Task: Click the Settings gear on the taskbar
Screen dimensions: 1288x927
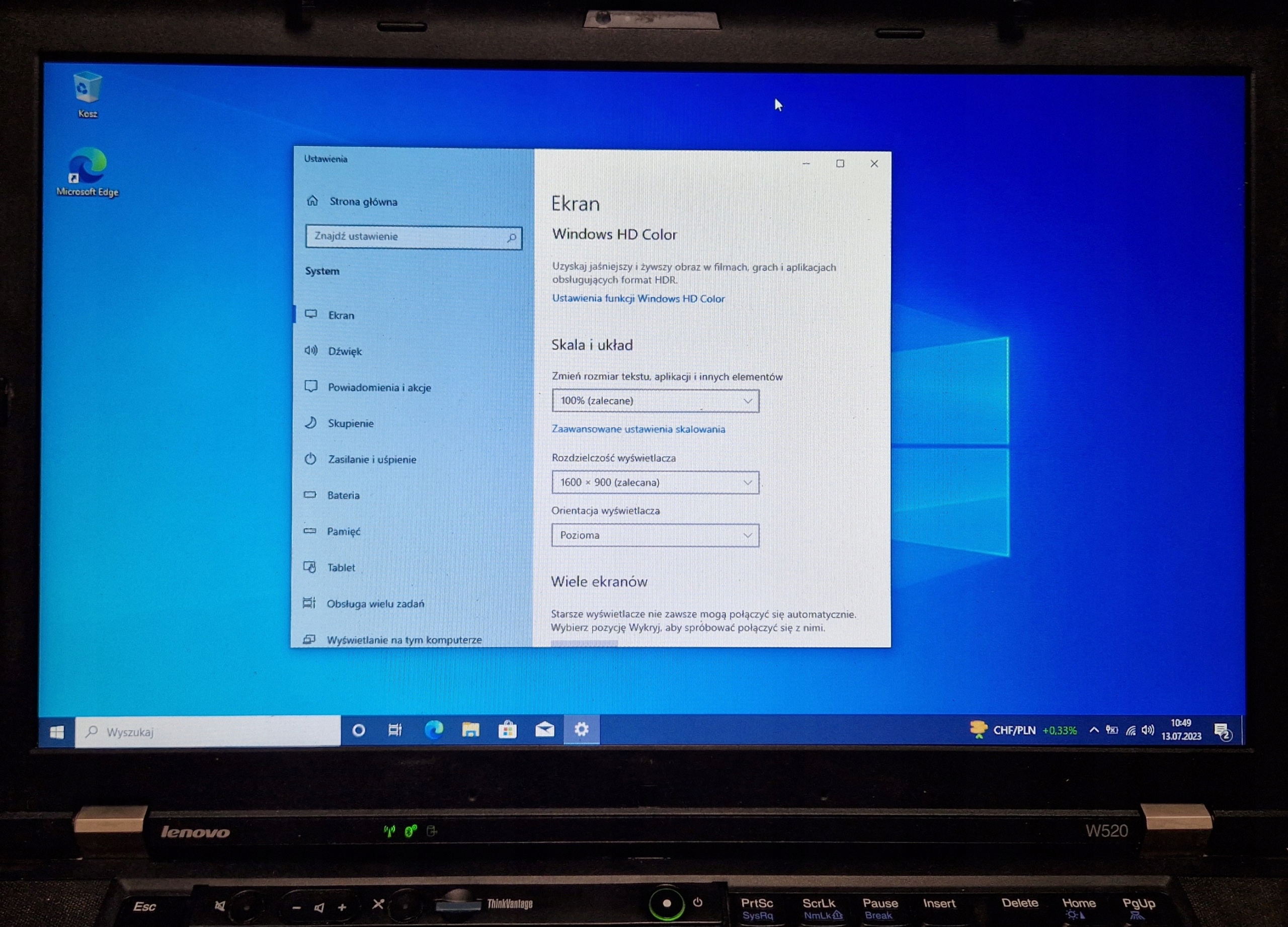Action: pos(582,729)
